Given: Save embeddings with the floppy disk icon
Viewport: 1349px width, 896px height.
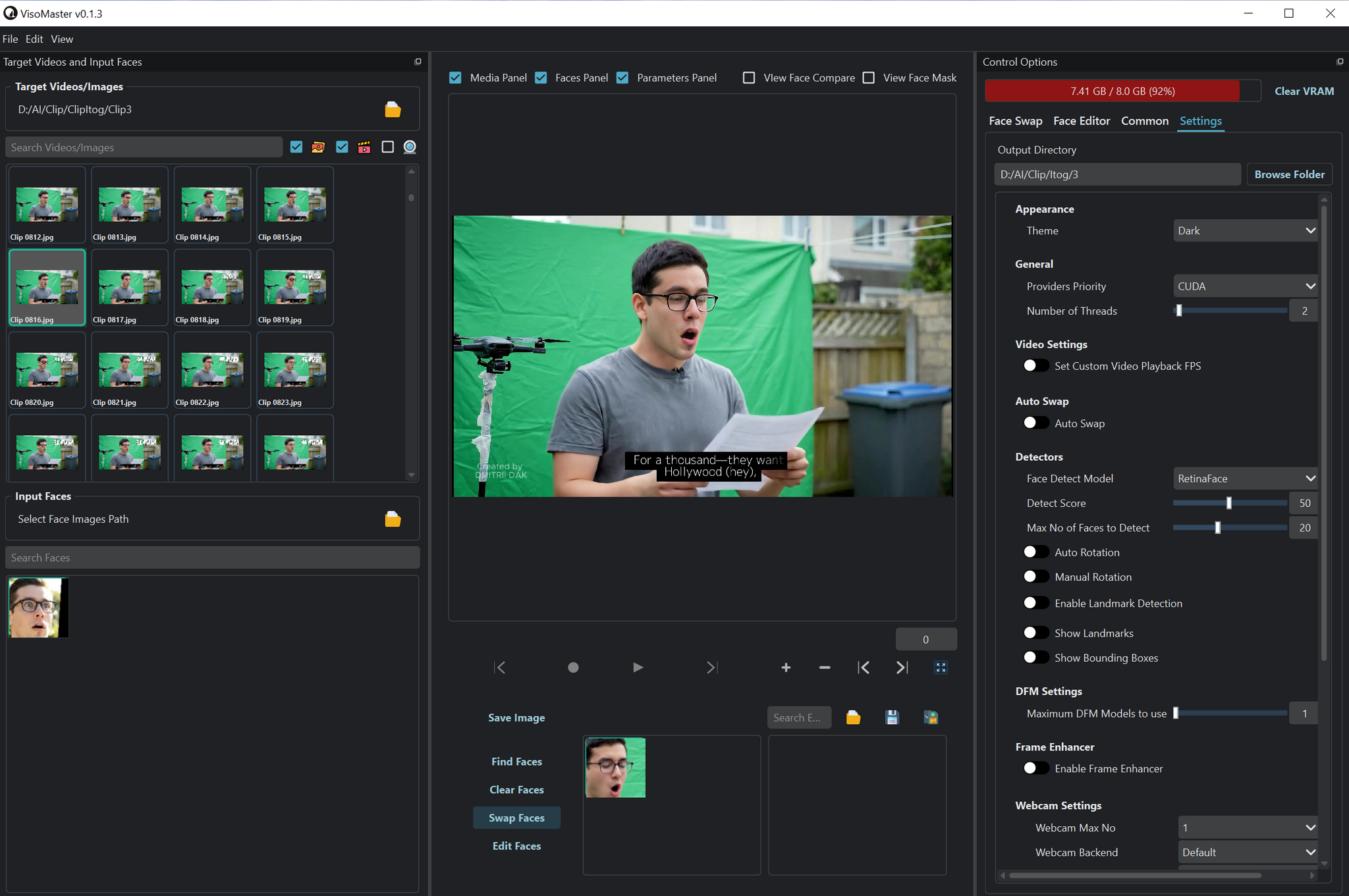Looking at the screenshot, I should (x=892, y=718).
